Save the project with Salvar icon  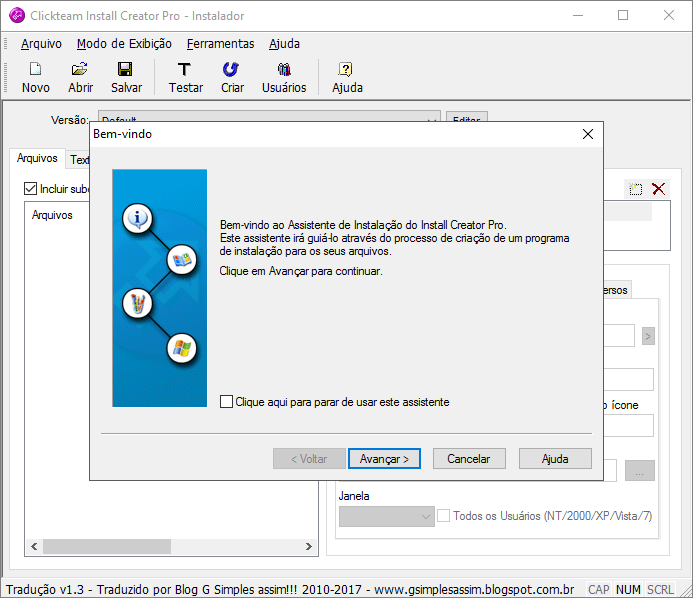pyautogui.click(x=126, y=77)
